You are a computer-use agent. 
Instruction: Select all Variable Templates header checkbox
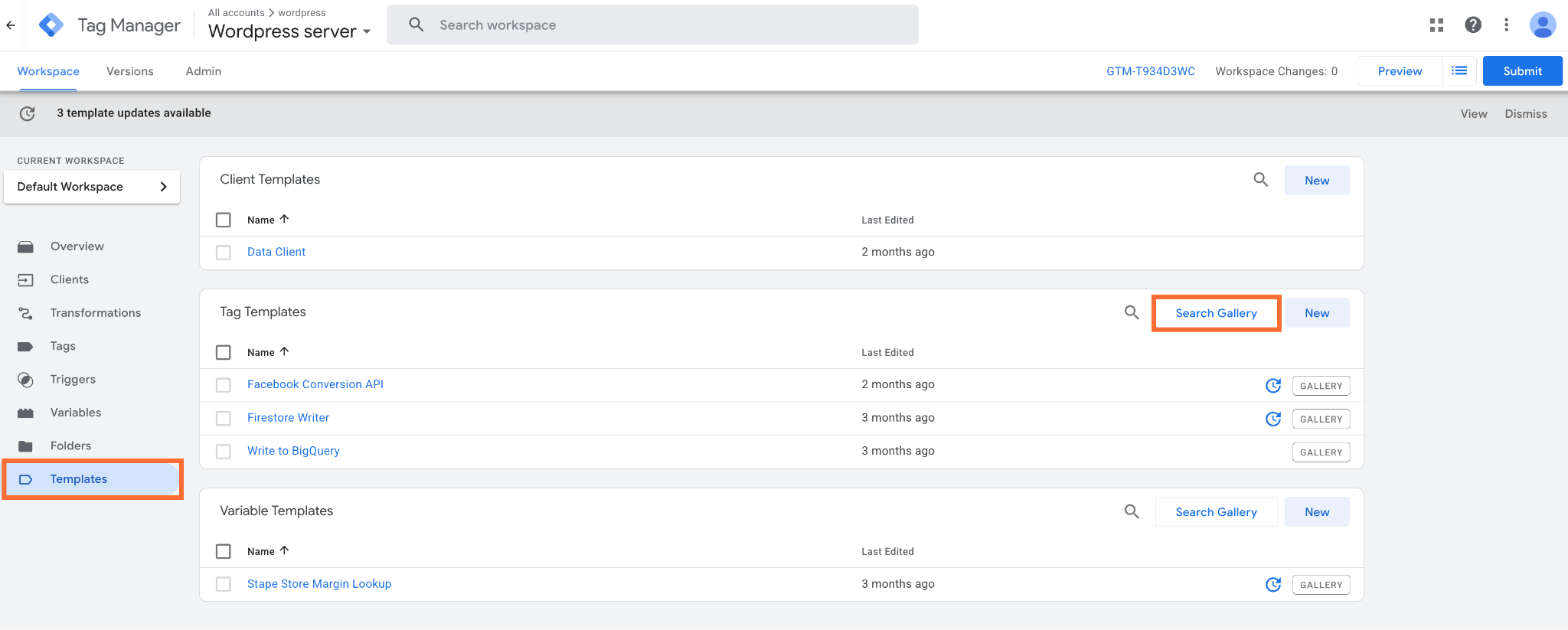click(x=224, y=551)
